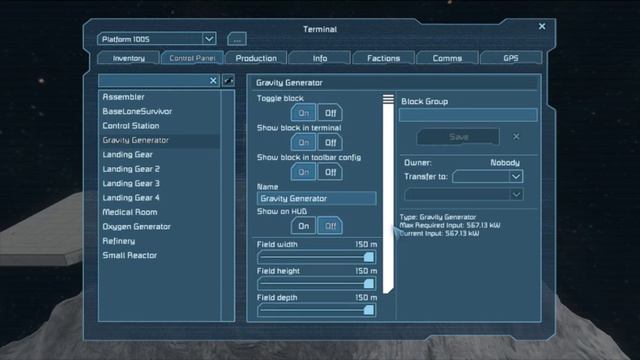Viewport: 640px width, 360px height.
Task: Set Show block in terminal Off
Action: 330,142
